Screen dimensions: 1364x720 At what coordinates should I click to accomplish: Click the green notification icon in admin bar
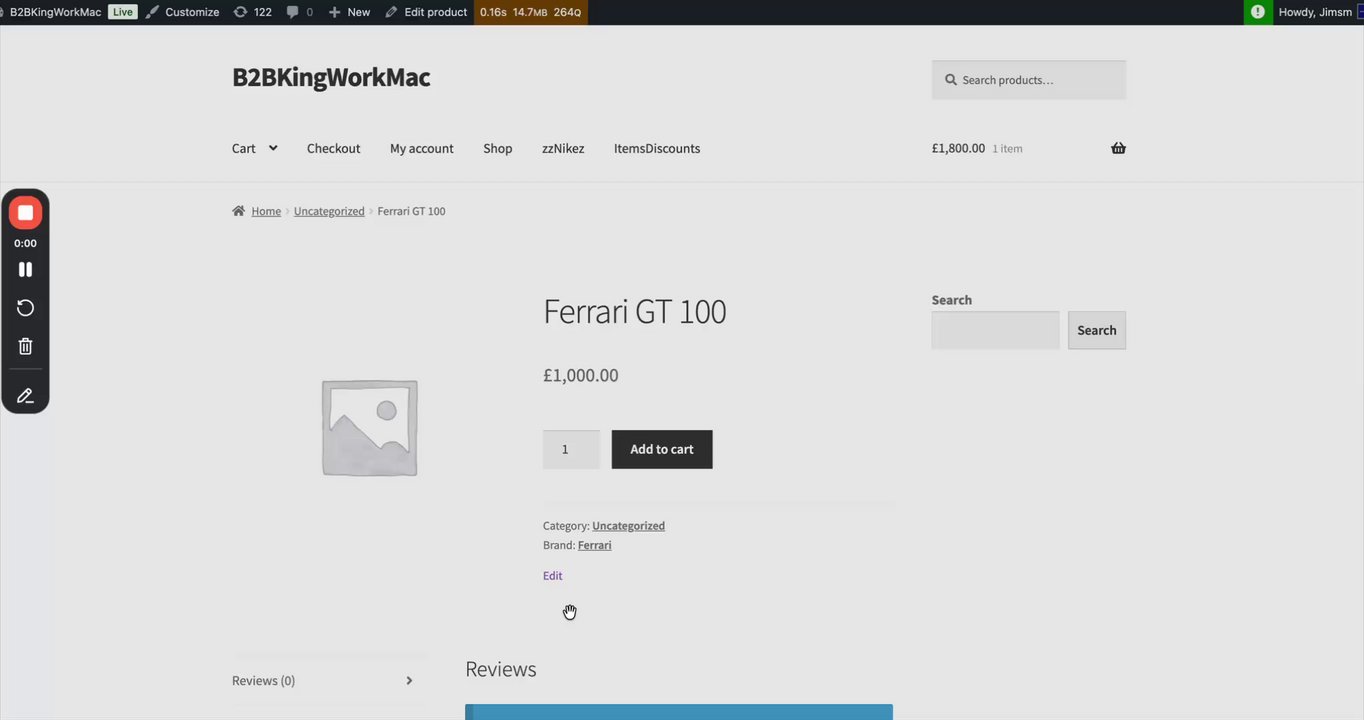tap(1258, 12)
